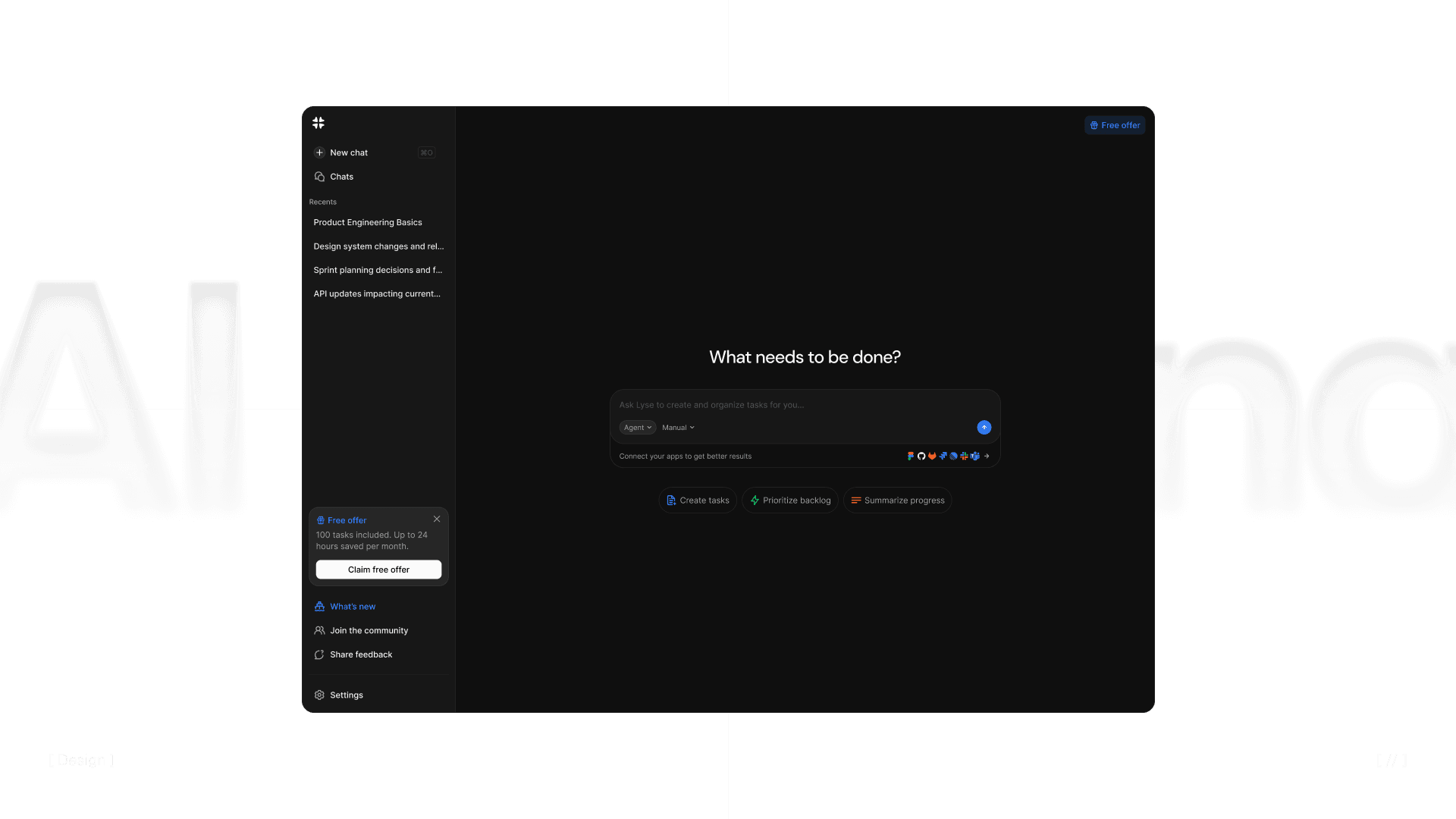Open the Product Engineering Basics chat
Viewport: 1456px width, 819px height.
click(368, 222)
